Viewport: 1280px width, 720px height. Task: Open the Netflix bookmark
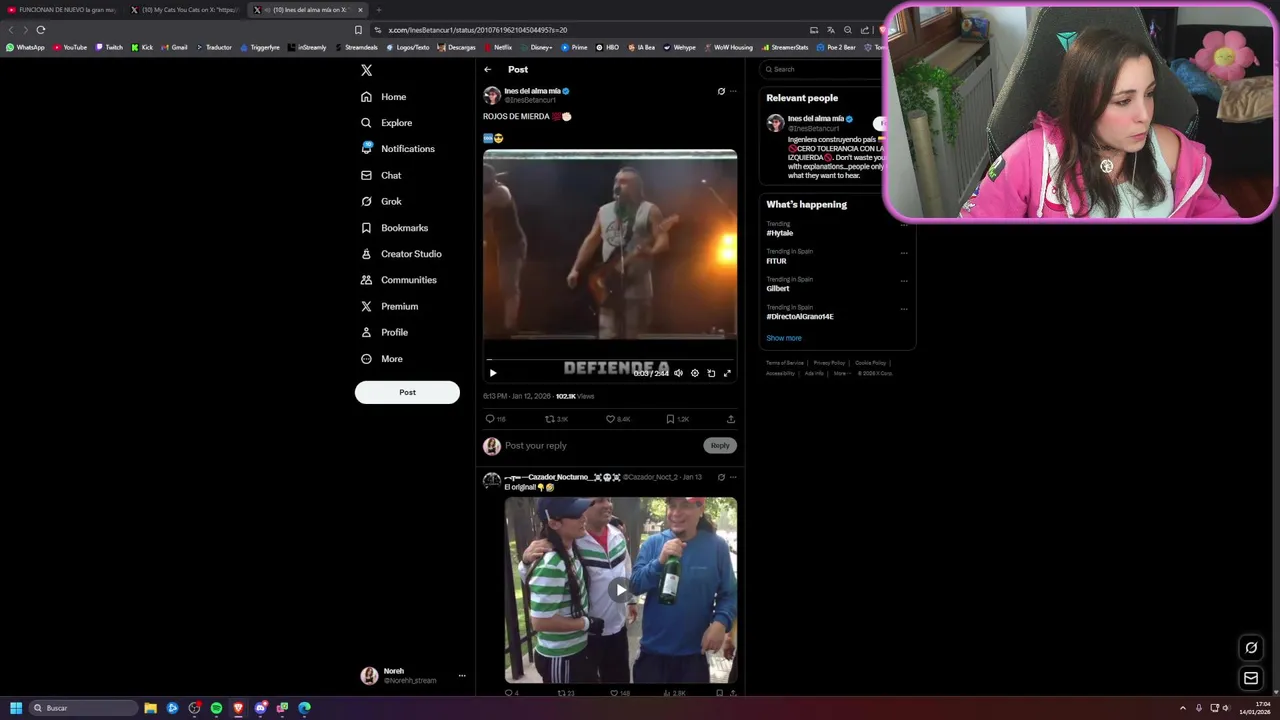point(498,47)
